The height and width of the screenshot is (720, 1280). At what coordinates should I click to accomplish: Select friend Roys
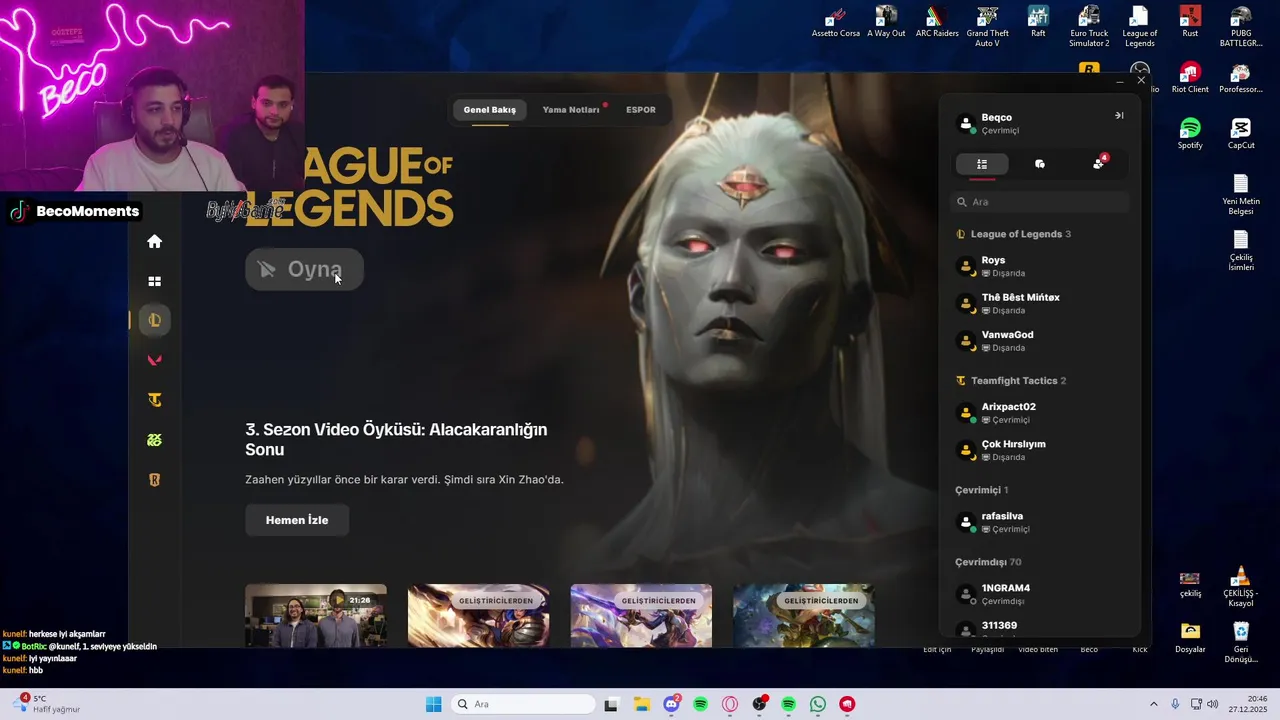(x=1040, y=266)
